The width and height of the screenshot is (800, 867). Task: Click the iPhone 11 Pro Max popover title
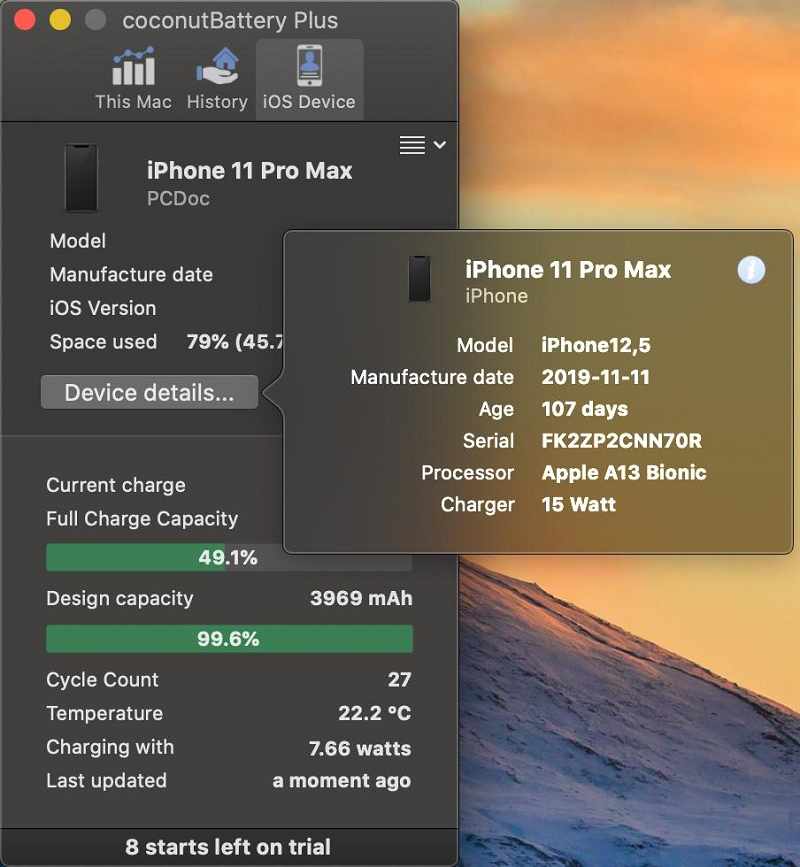point(568,269)
